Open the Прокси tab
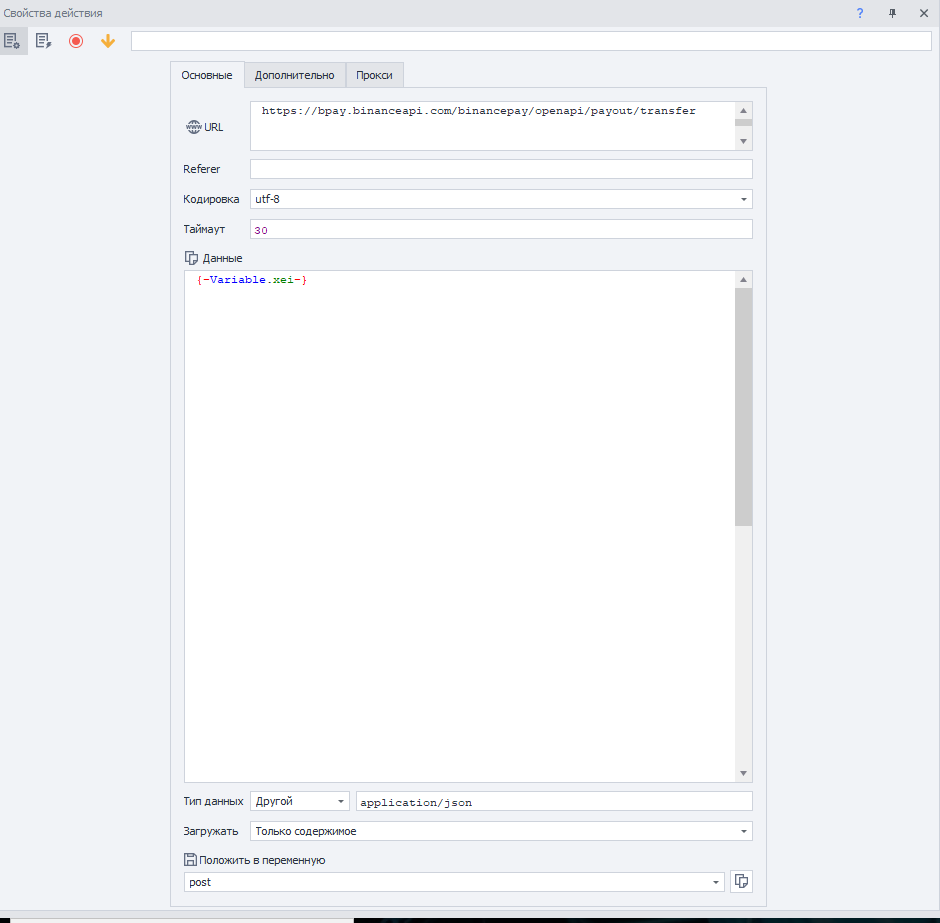Image resolution: width=940 pixels, height=923 pixels. [x=374, y=75]
